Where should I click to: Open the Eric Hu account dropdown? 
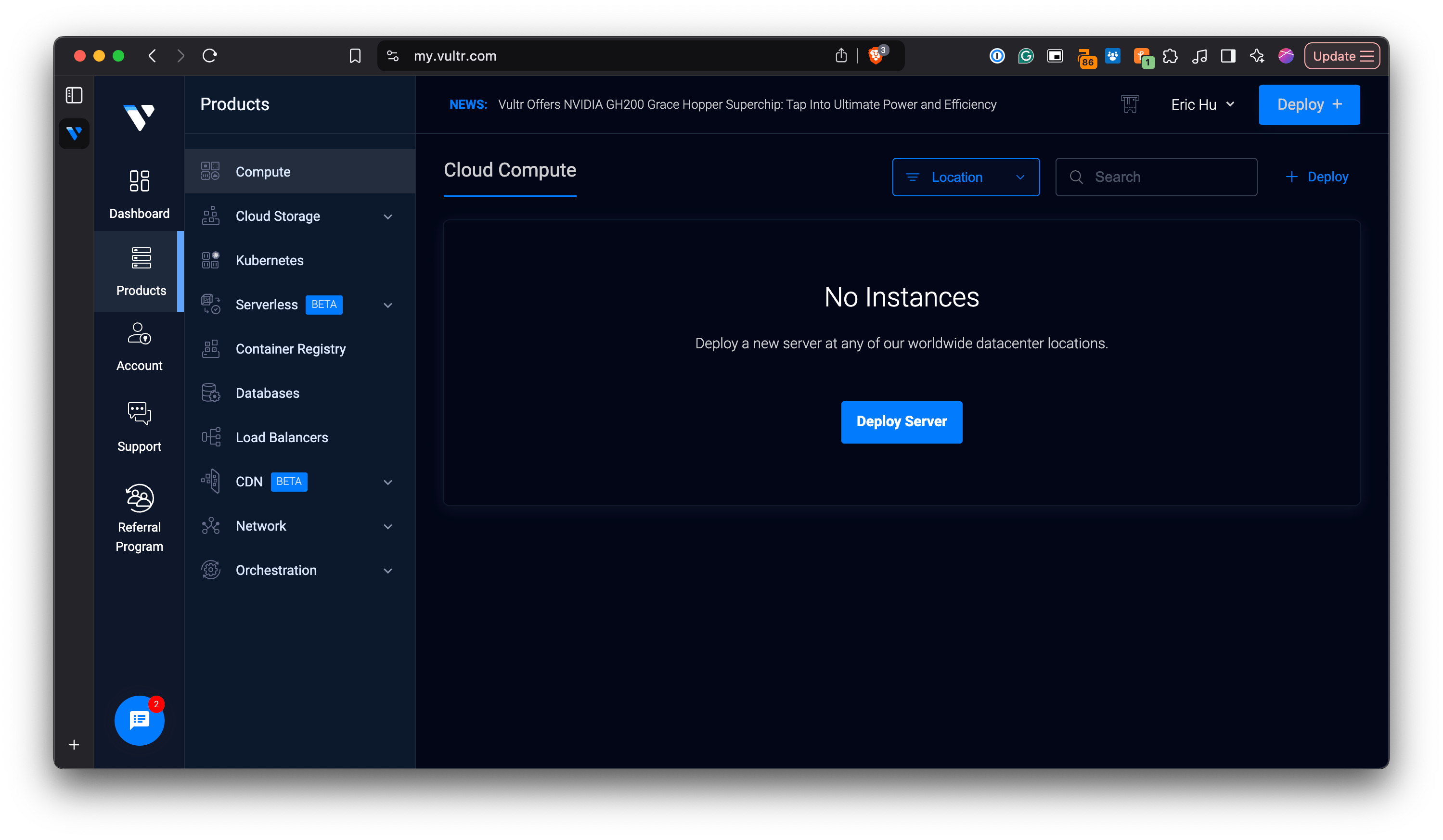[x=1202, y=105]
